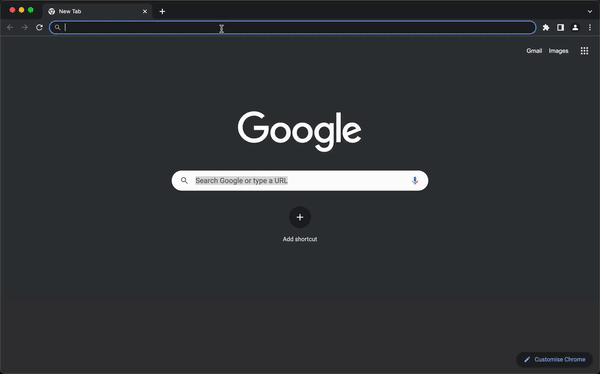Focus the address bar
Image resolution: width=600 pixels, height=374 pixels.
coord(293,28)
